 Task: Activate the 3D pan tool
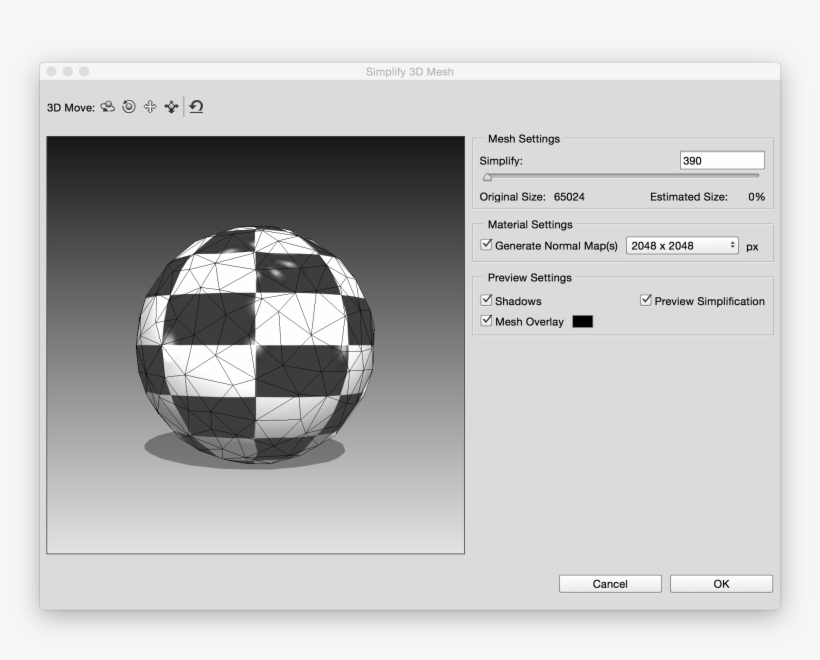click(150, 107)
